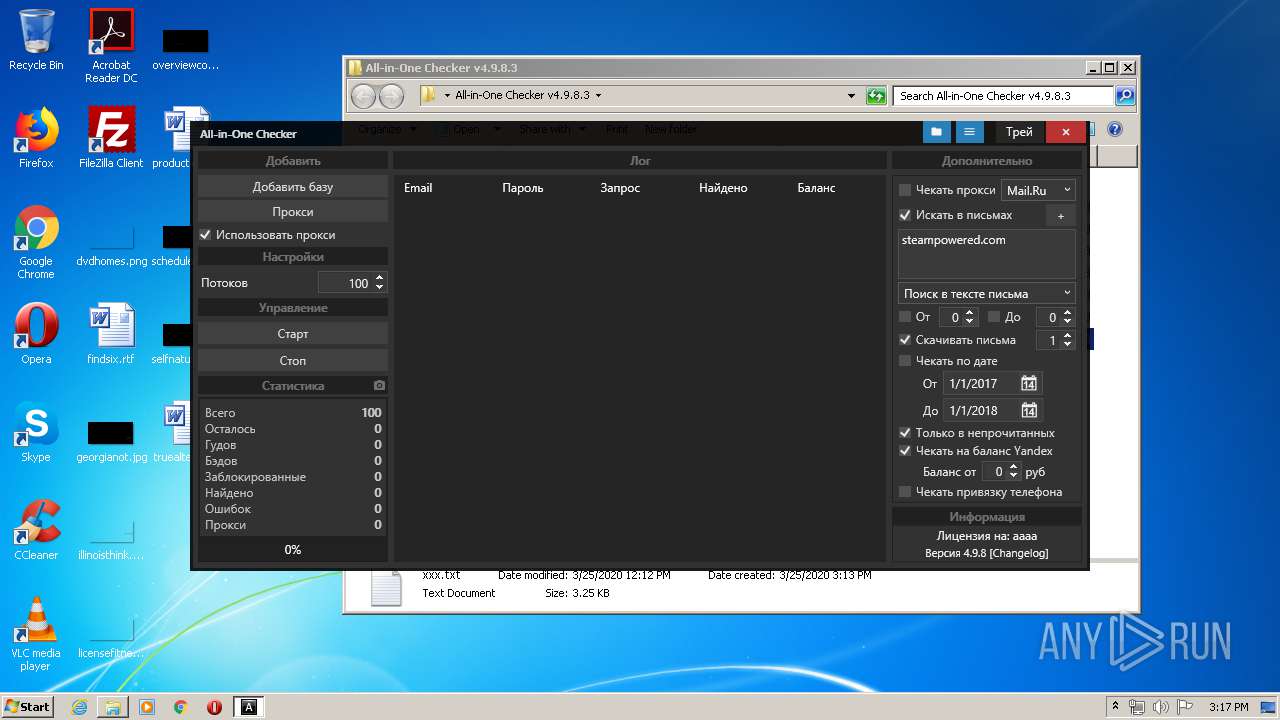The width and height of the screenshot is (1280, 720).
Task: Click the Chrome icon in the taskbar
Action: pyautogui.click(x=181, y=707)
